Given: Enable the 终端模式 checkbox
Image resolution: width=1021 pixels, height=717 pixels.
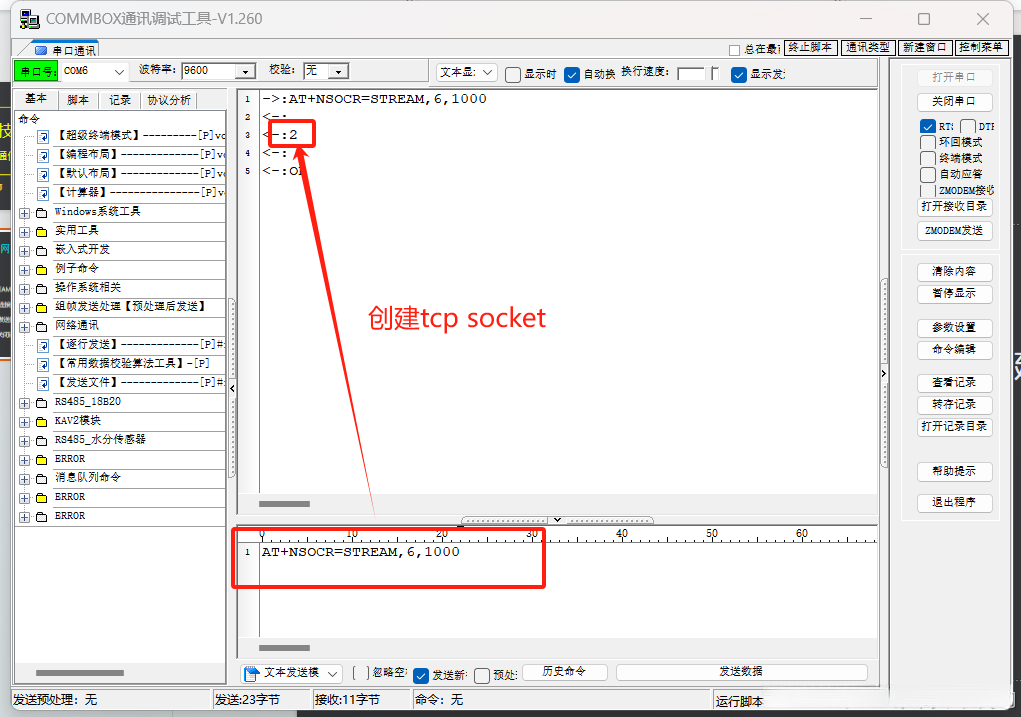Looking at the screenshot, I should 928,158.
